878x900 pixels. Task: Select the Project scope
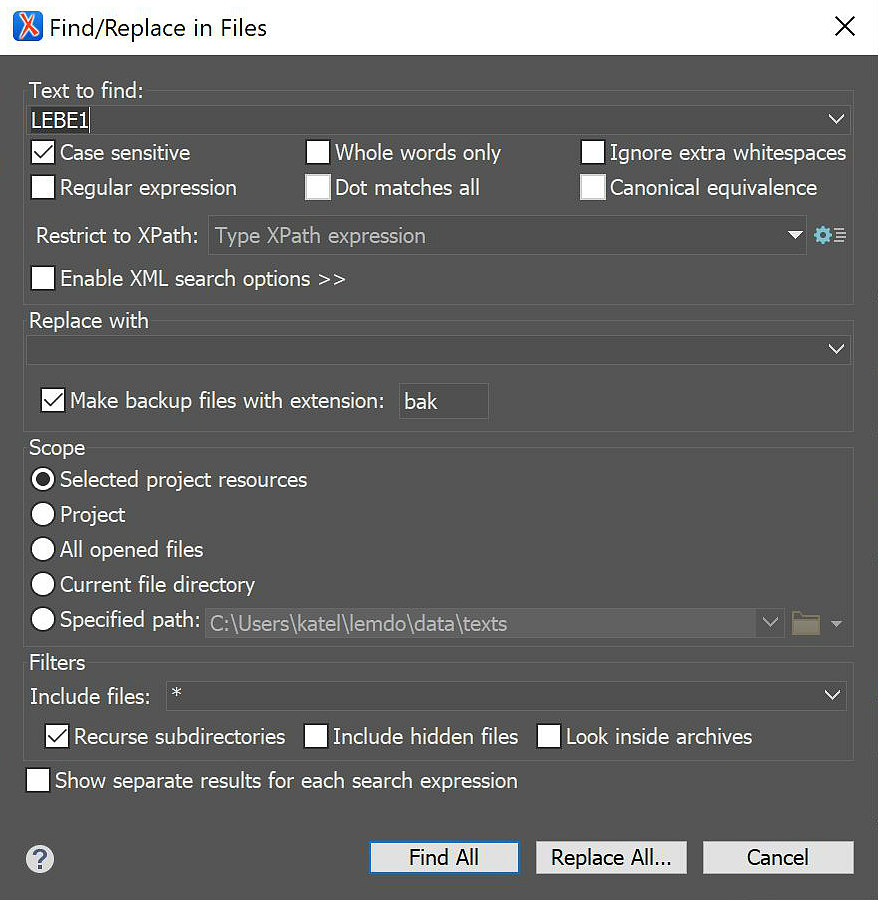click(41, 514)
